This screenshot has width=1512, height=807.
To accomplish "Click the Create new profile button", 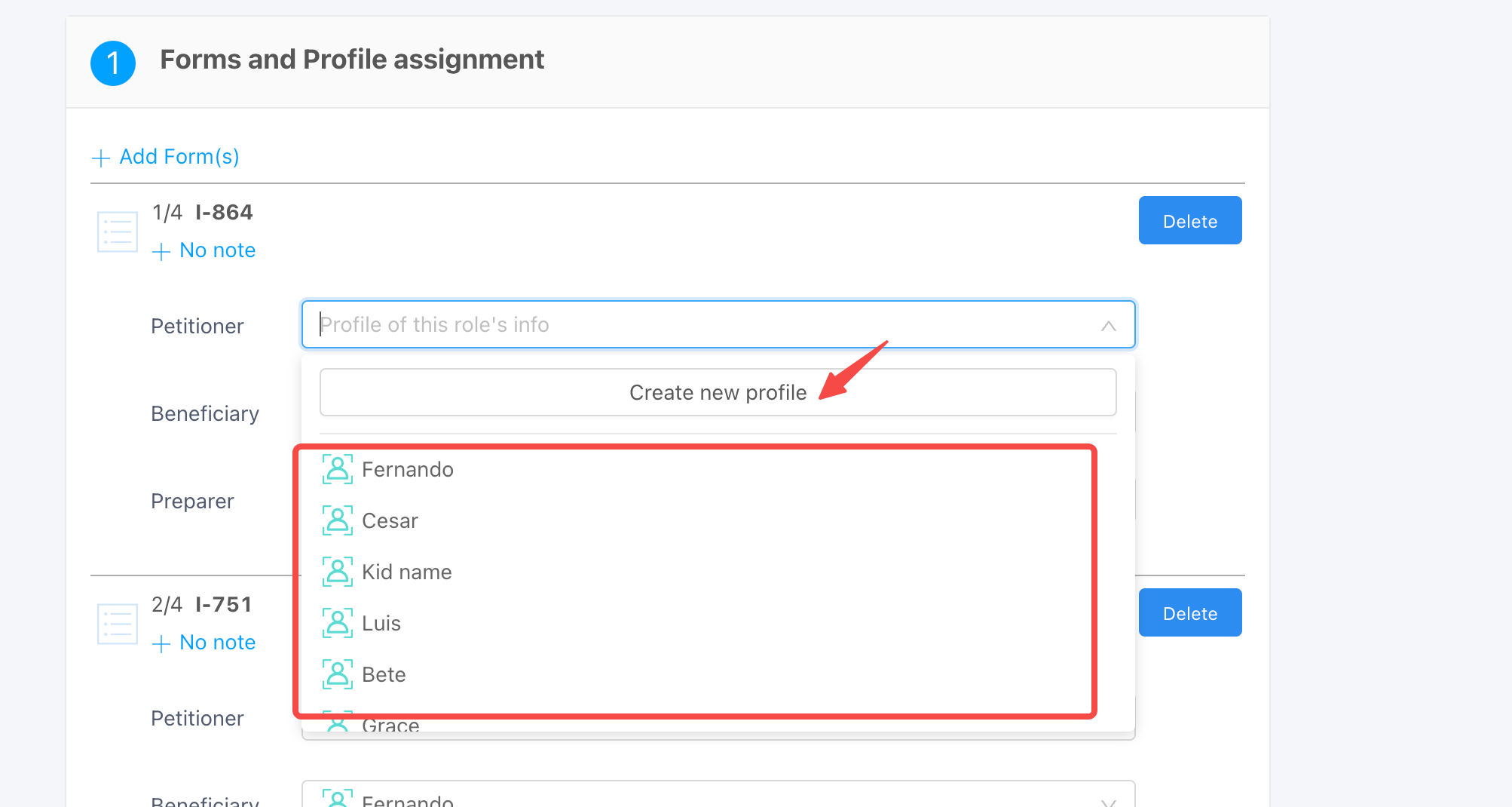I will pyautogui.click(x=718, y=392).
